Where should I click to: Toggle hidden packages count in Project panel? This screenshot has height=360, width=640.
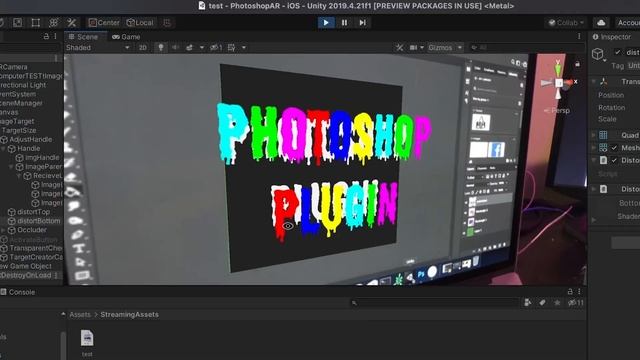(576, 302)
